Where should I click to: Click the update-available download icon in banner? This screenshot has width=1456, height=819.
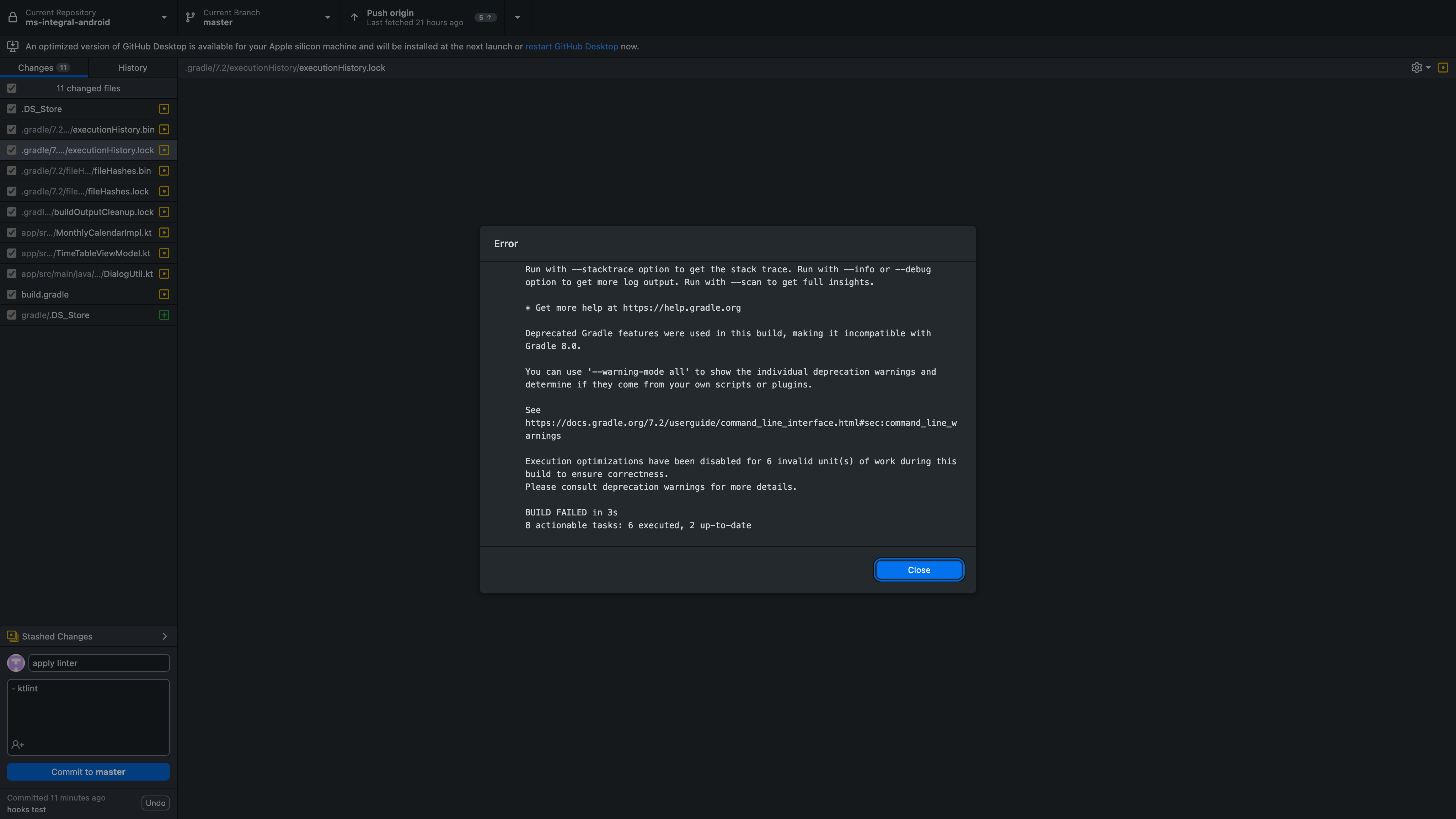pos(12,46)
